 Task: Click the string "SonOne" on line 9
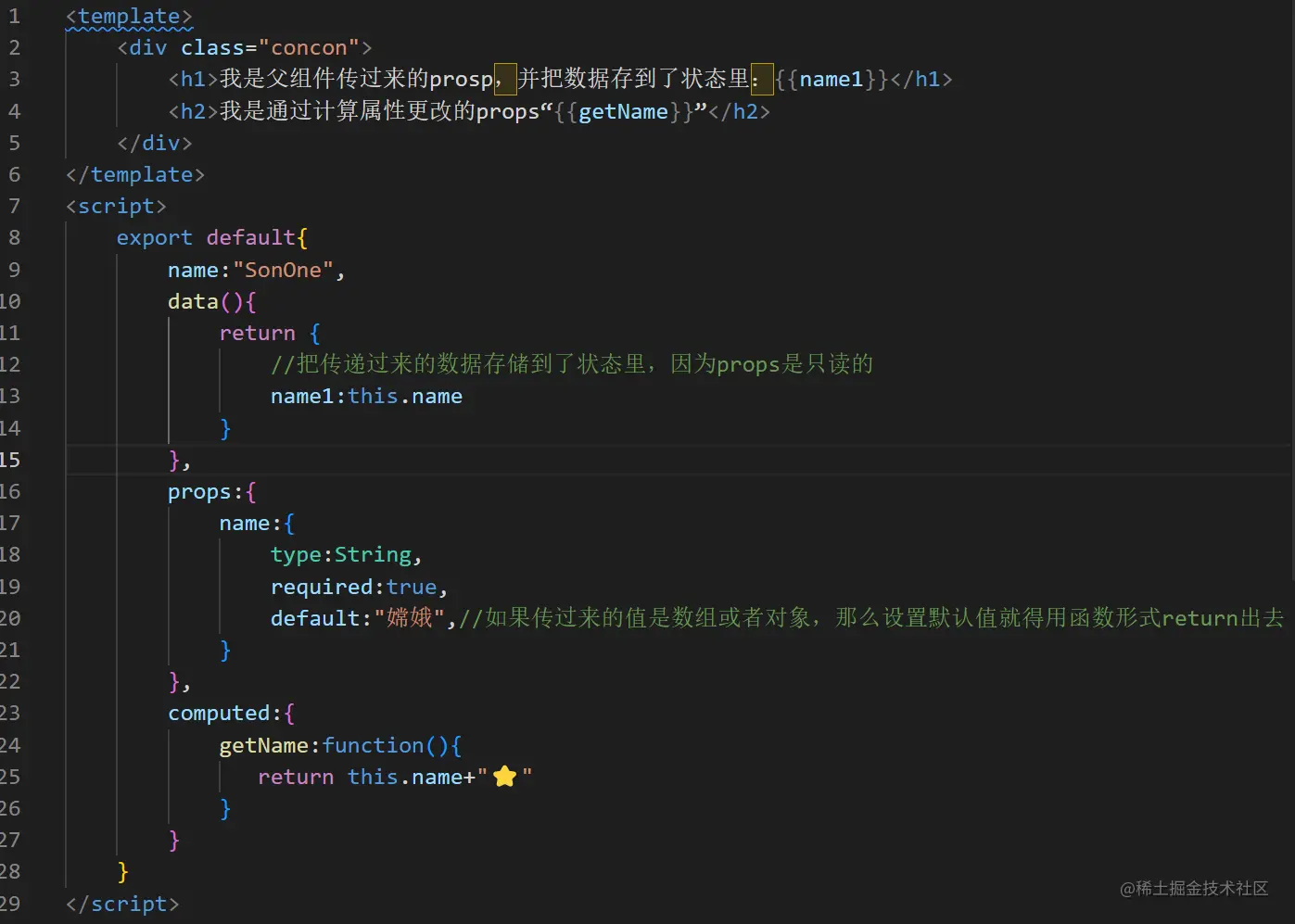point(283,271)
